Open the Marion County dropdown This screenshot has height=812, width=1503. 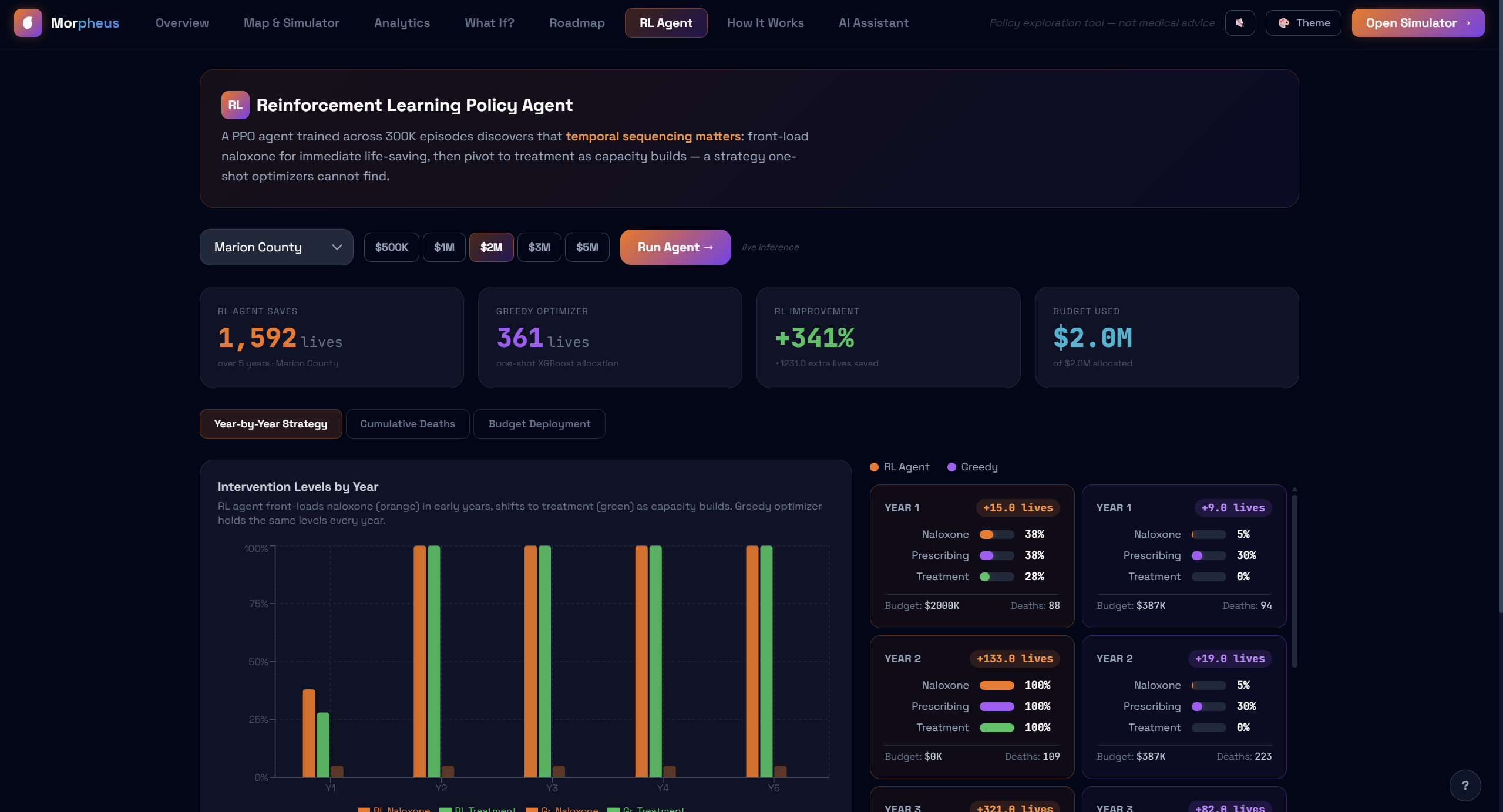(276, 247)
